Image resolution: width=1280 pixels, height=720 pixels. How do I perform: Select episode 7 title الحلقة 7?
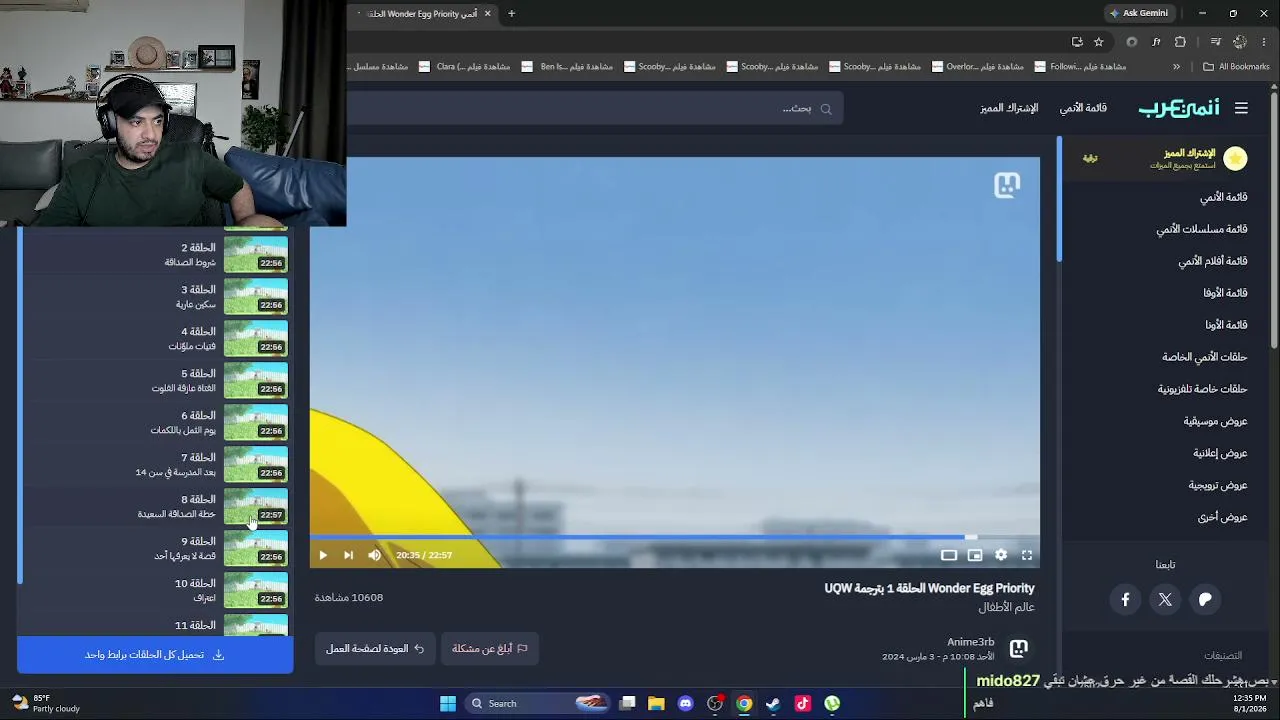coord(198,457)
